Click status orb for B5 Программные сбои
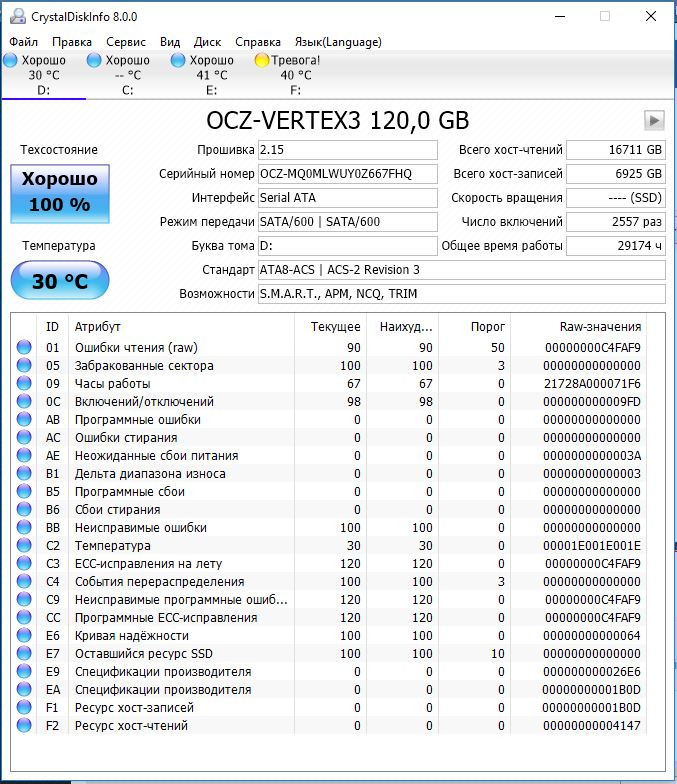This screenshot has height=784, width=677. [x=24, y=491]
